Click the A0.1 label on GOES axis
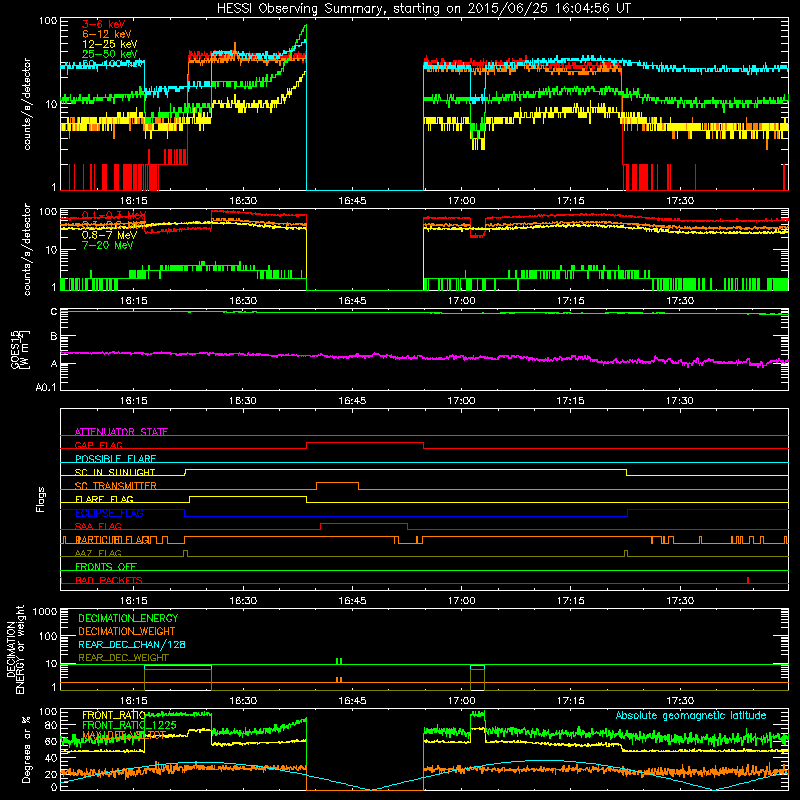Viewport: 800px width, 800px height. [46, 387]
